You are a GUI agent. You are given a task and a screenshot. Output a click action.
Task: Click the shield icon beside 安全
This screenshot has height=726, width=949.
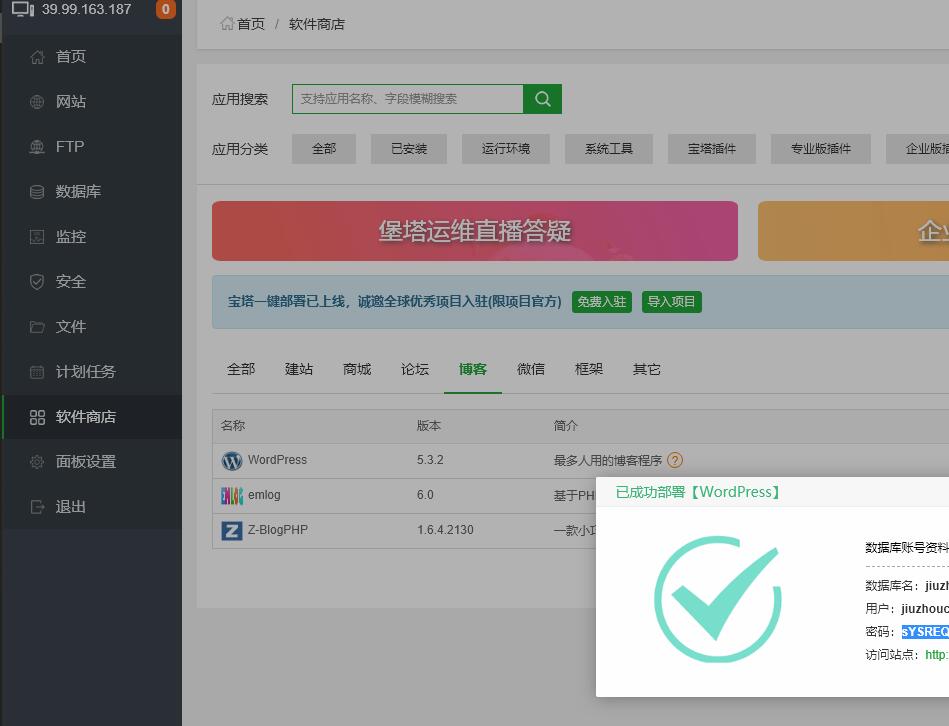pyautogui.click(x=37, y=281)
